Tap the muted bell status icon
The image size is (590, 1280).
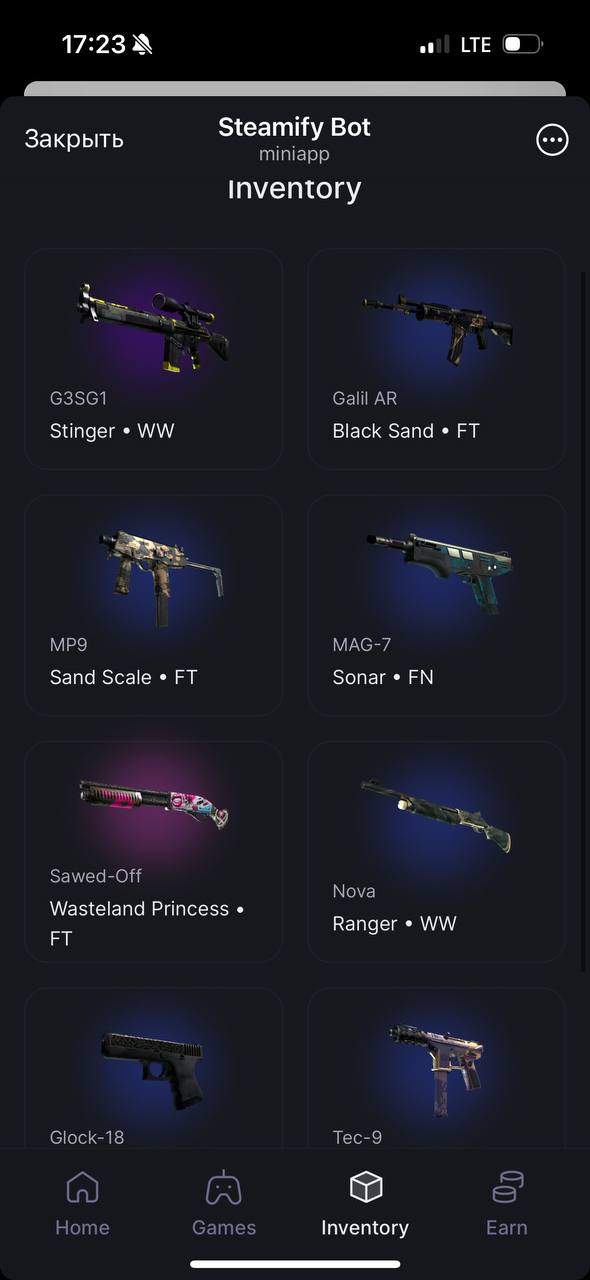(142, 44)
